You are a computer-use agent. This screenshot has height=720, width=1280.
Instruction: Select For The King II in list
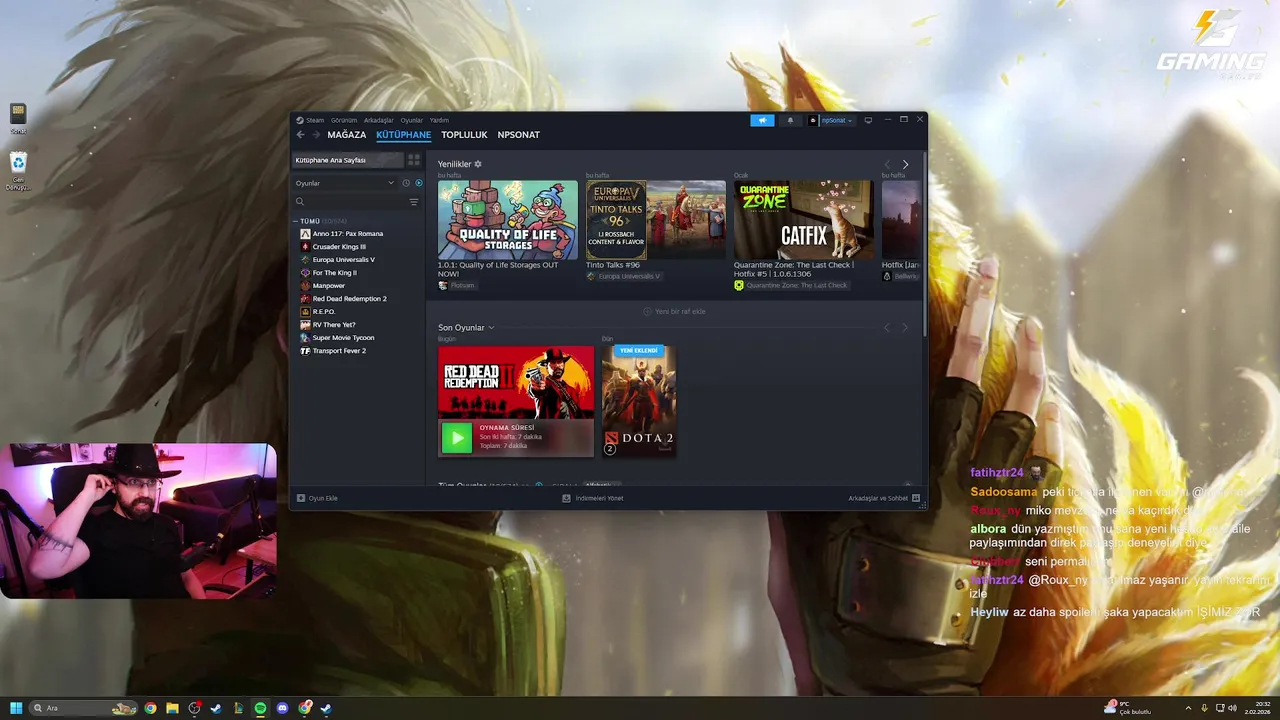tap(334, 273)
